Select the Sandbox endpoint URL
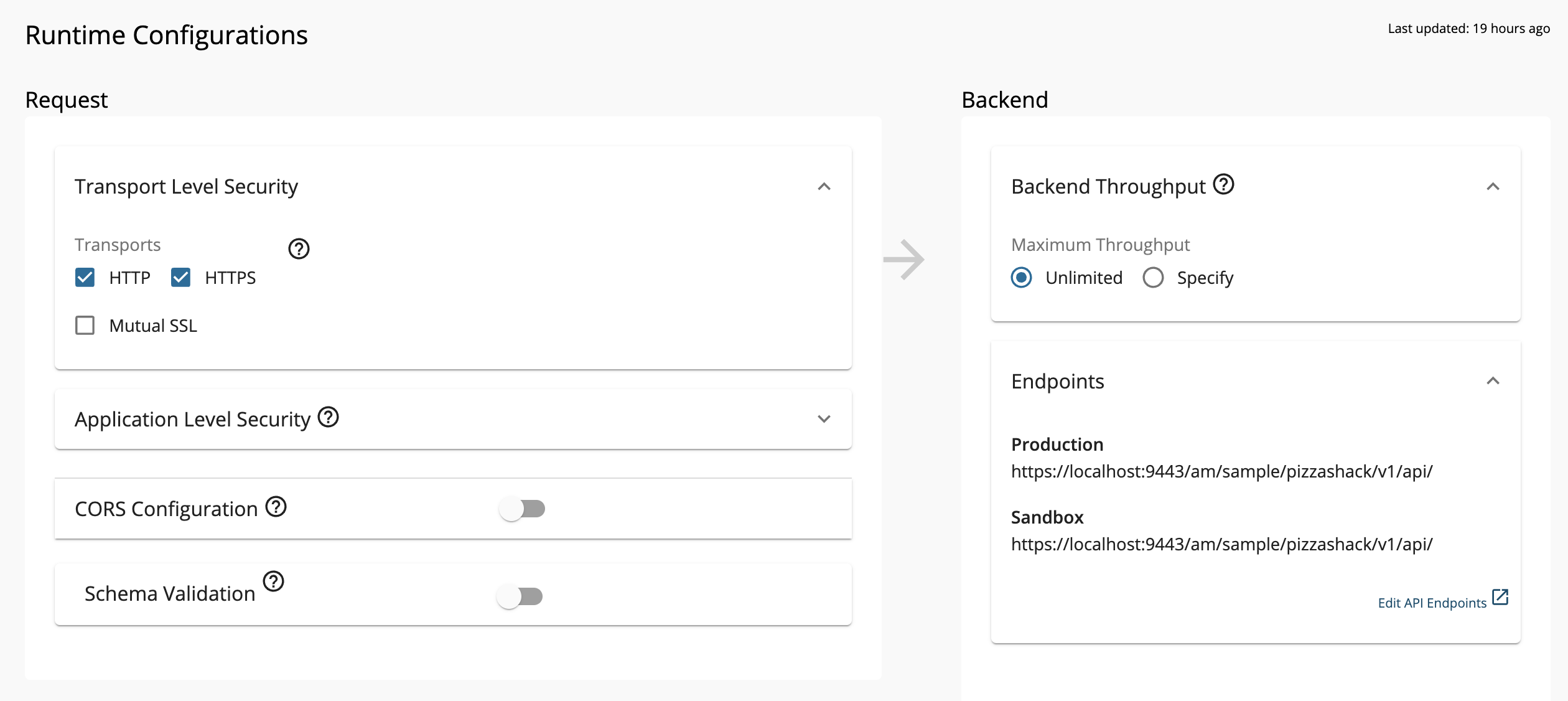 click(x=1222, y=544)
